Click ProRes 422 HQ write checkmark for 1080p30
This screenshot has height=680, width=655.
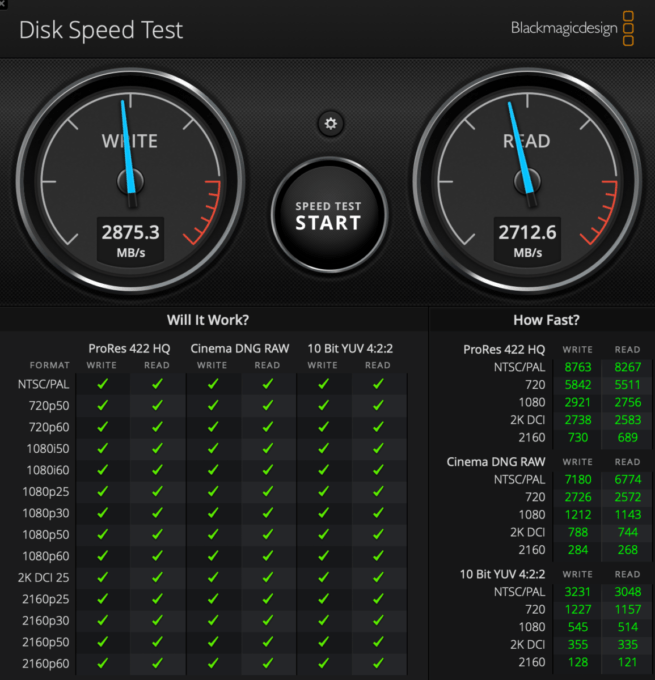pyautogui.click(x=102, y=513)
